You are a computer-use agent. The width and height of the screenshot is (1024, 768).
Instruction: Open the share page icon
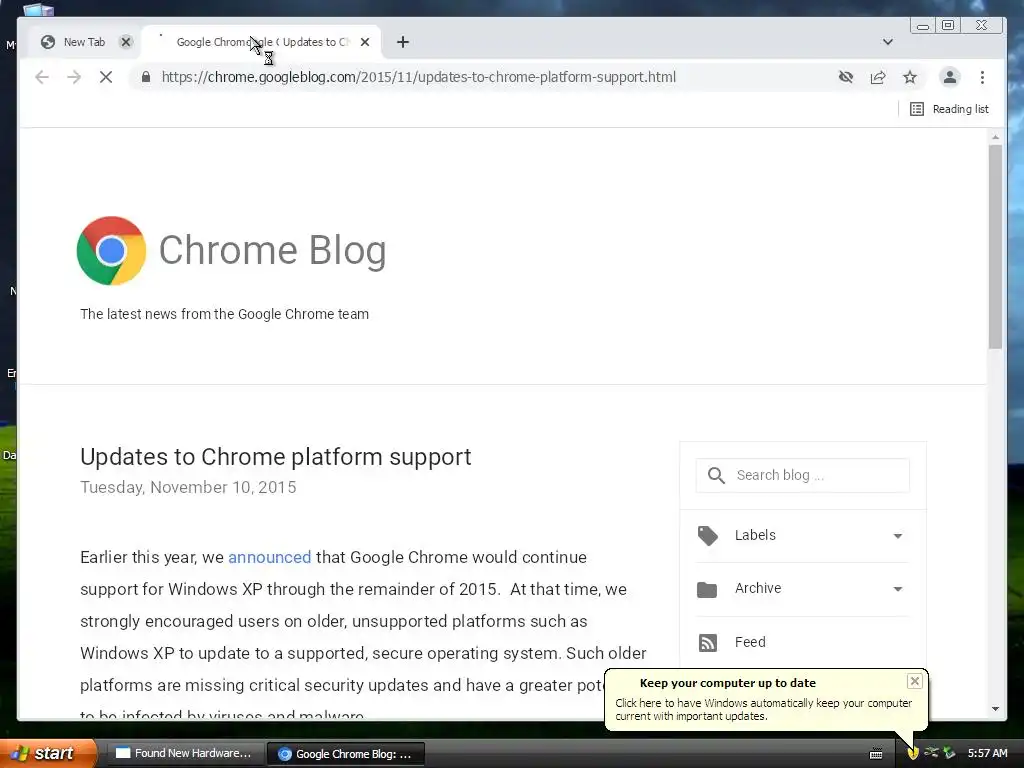[x=878, y=77]
